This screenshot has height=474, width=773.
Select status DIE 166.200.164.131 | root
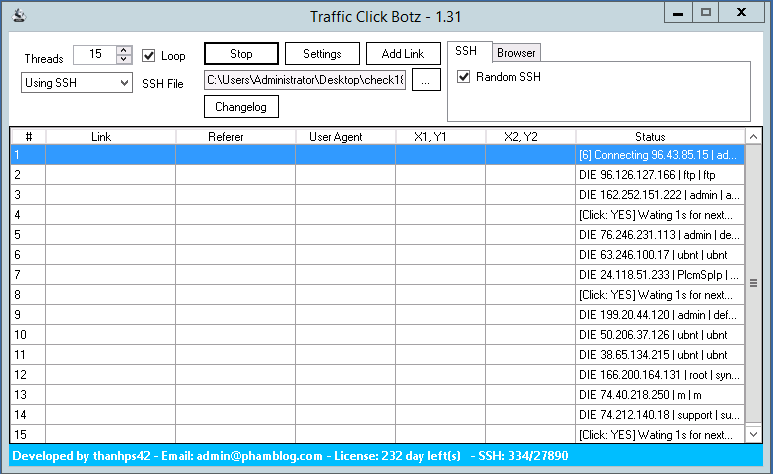(x=660, y=374)
